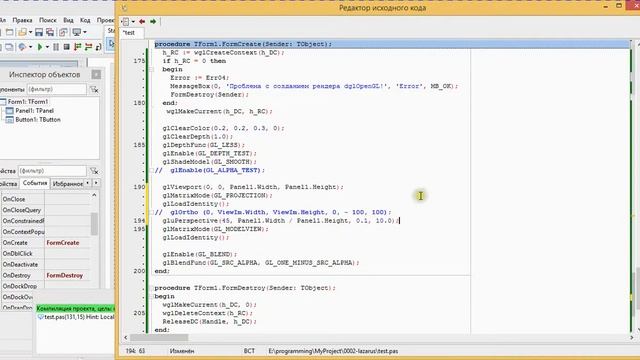Collapse the FormDestroy procedure fold marker
640x360 pixels.
click(x=151, y=288)
